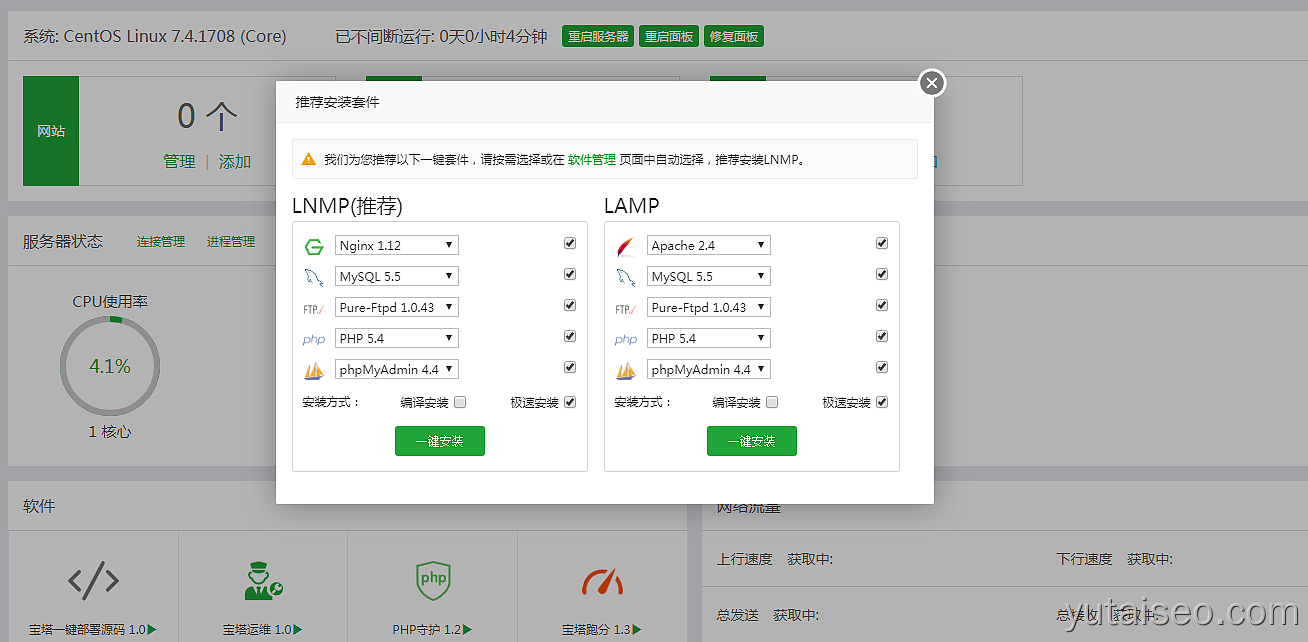Image resolution: width=1308 pixels, height=642 pixels.
Task: Click the MySQL dolphin icon in LAMP
Action: [x=626, y=277]
